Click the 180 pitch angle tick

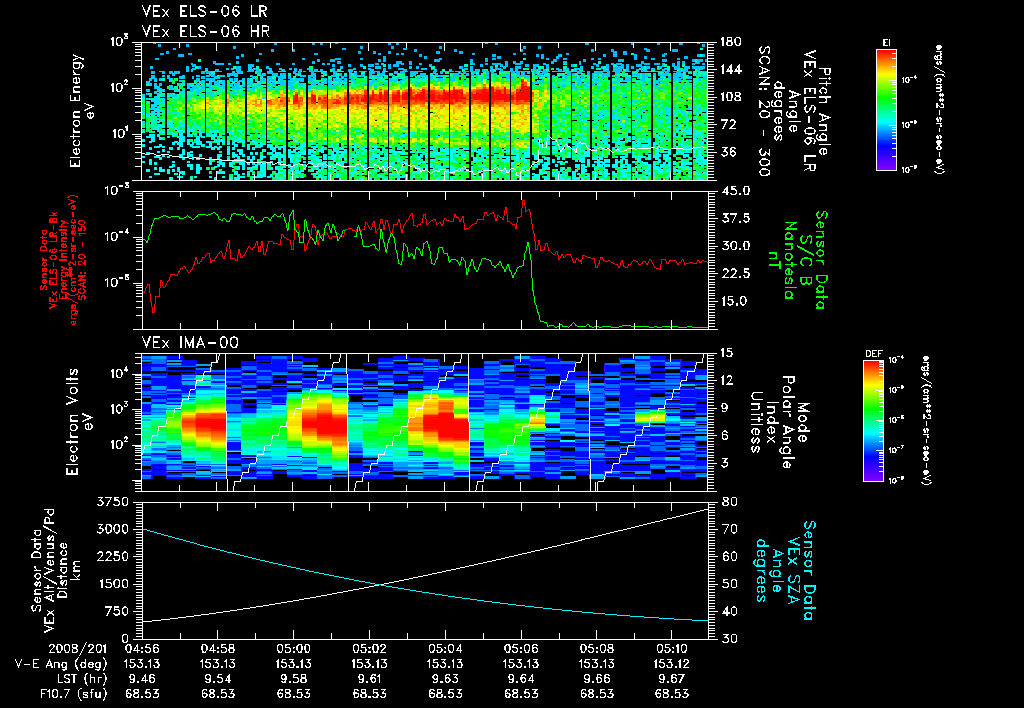pyautogui.click(x=729, y=42)
